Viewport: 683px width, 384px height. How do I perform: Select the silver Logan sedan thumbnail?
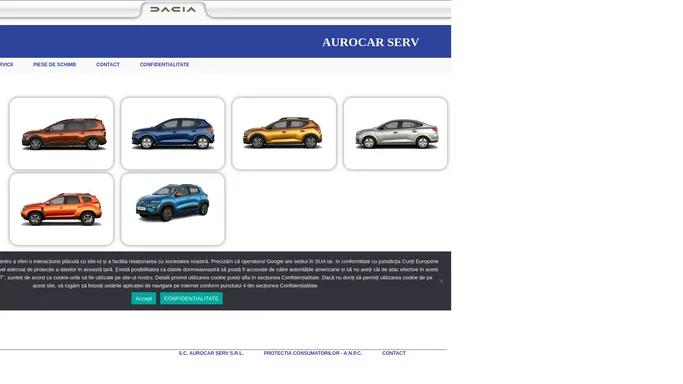click(396, 133)
